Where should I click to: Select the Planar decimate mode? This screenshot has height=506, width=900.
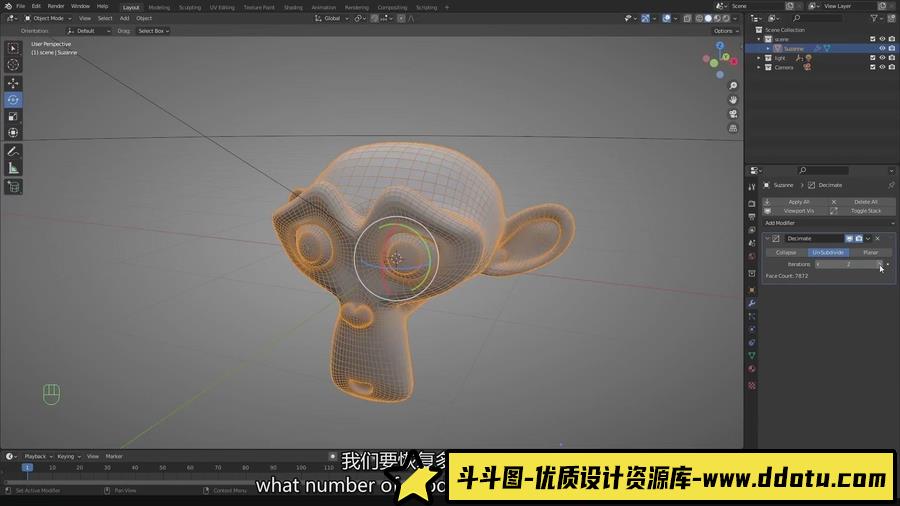[870, 252]
